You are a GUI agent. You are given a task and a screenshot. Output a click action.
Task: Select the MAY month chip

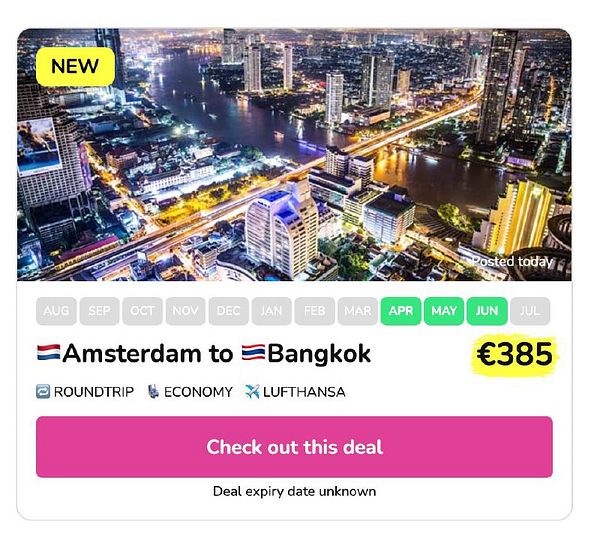point(444,311)
